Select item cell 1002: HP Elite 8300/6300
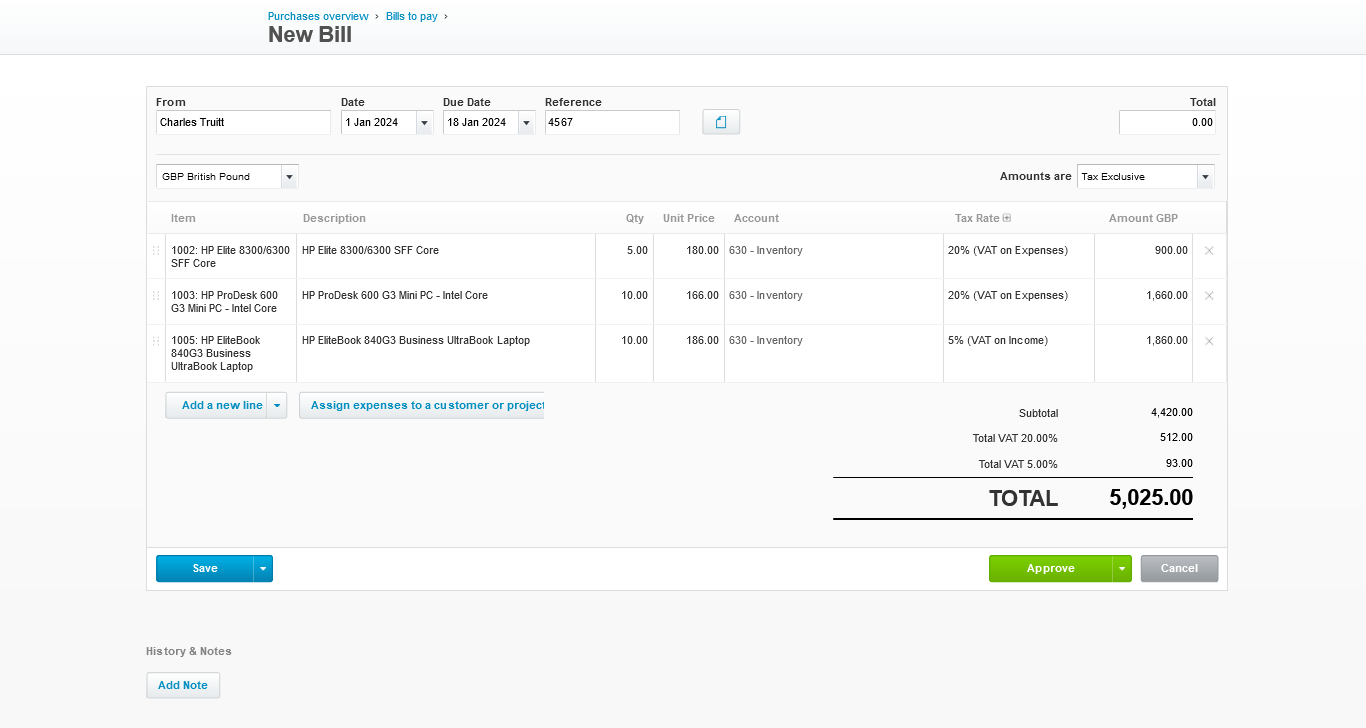The width and height of the screenshot is (1366, 728). pos(231,257)
